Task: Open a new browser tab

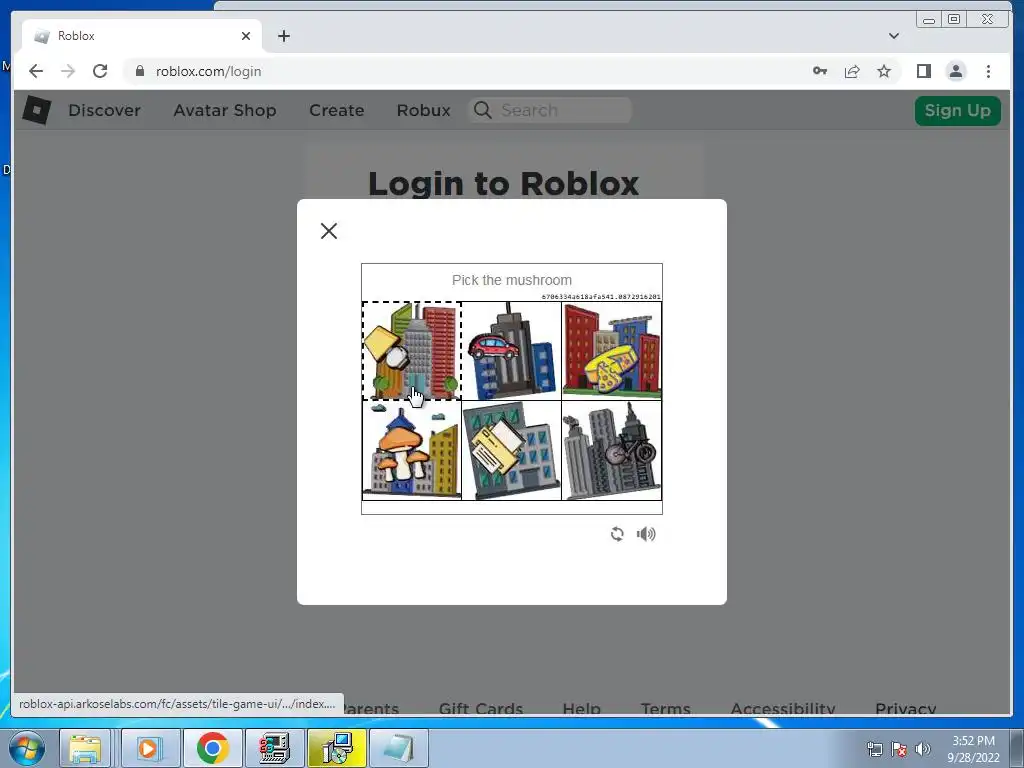Action: 283,36
